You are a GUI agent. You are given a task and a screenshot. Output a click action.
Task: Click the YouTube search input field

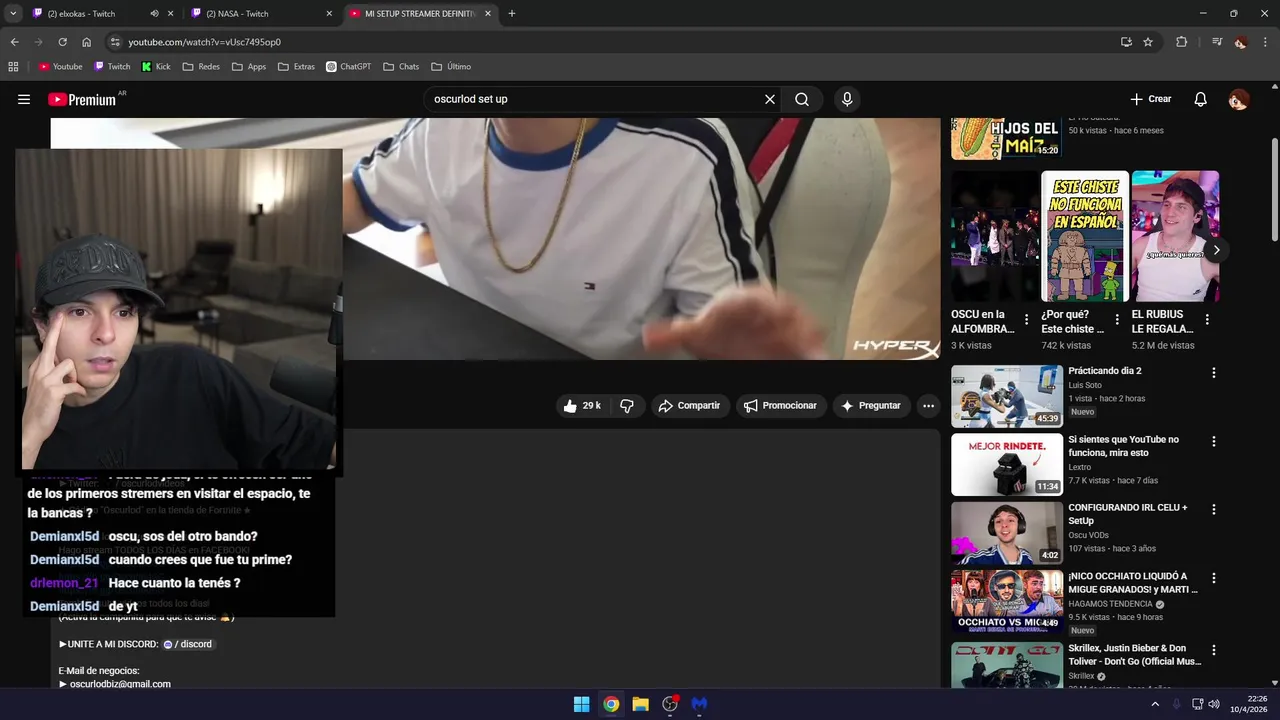click(594, 99)
